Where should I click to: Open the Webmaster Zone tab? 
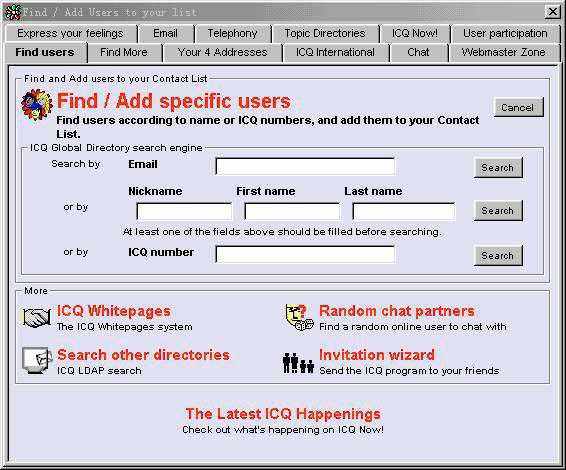(503, 52)
